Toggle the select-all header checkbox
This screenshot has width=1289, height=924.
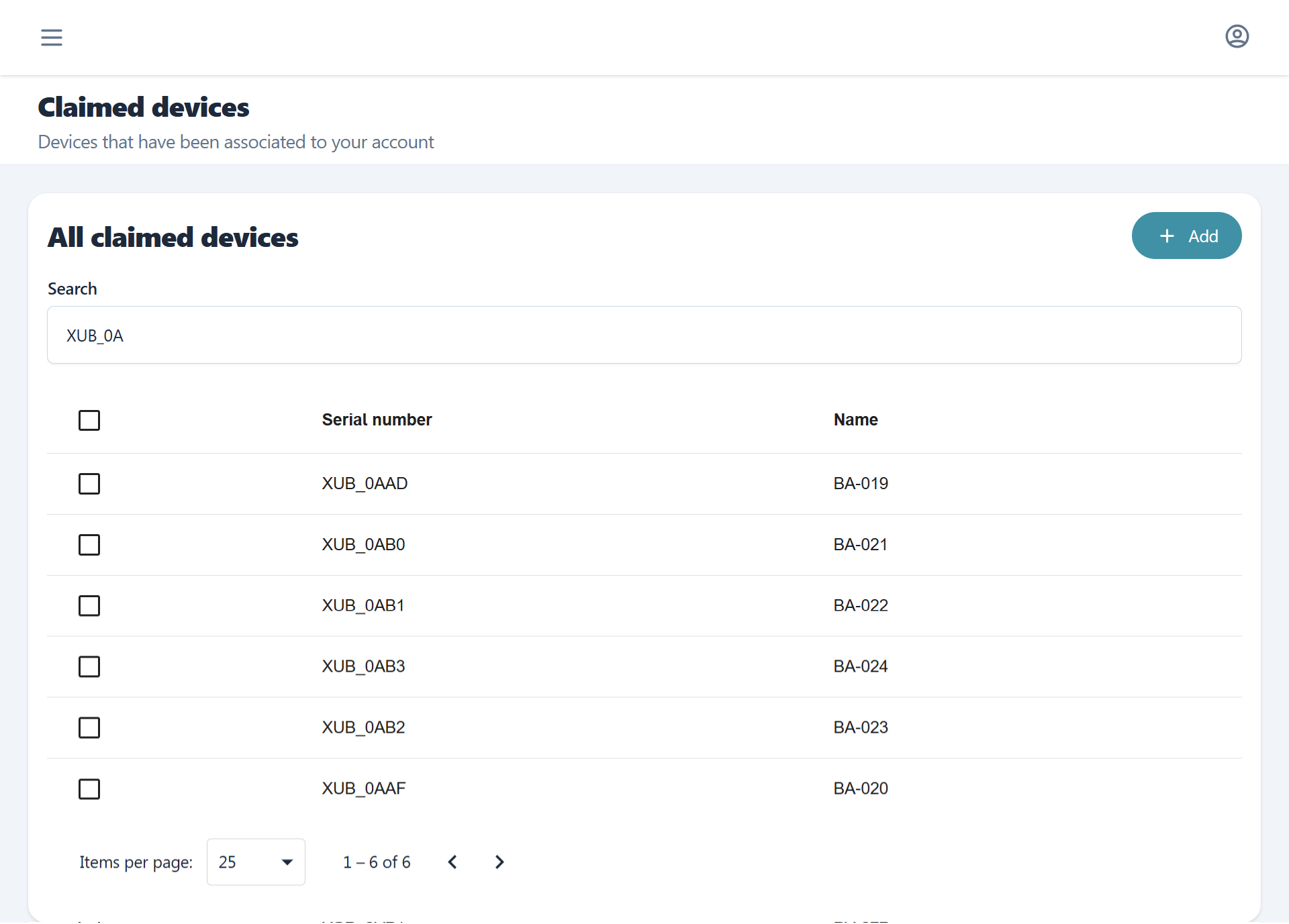coord(89,421)
